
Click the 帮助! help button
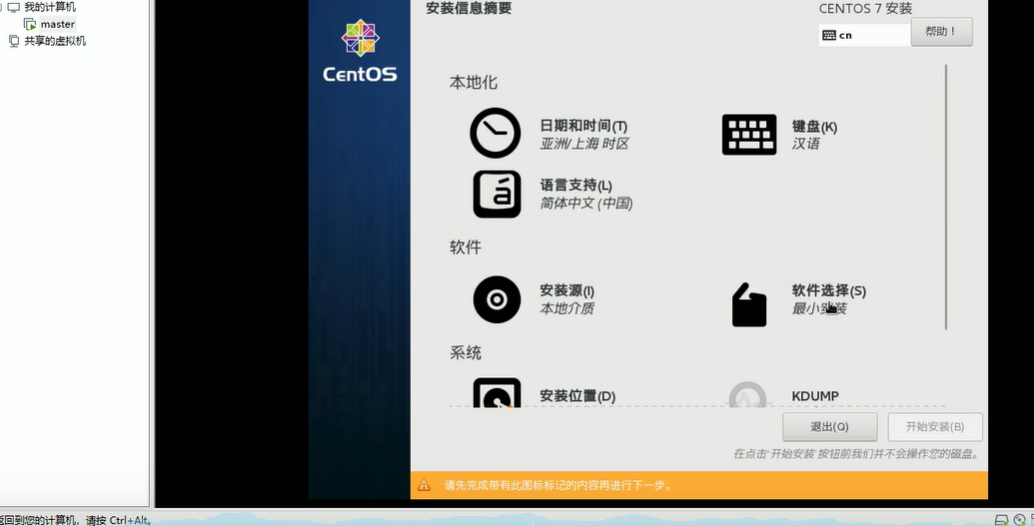[941, 32]
